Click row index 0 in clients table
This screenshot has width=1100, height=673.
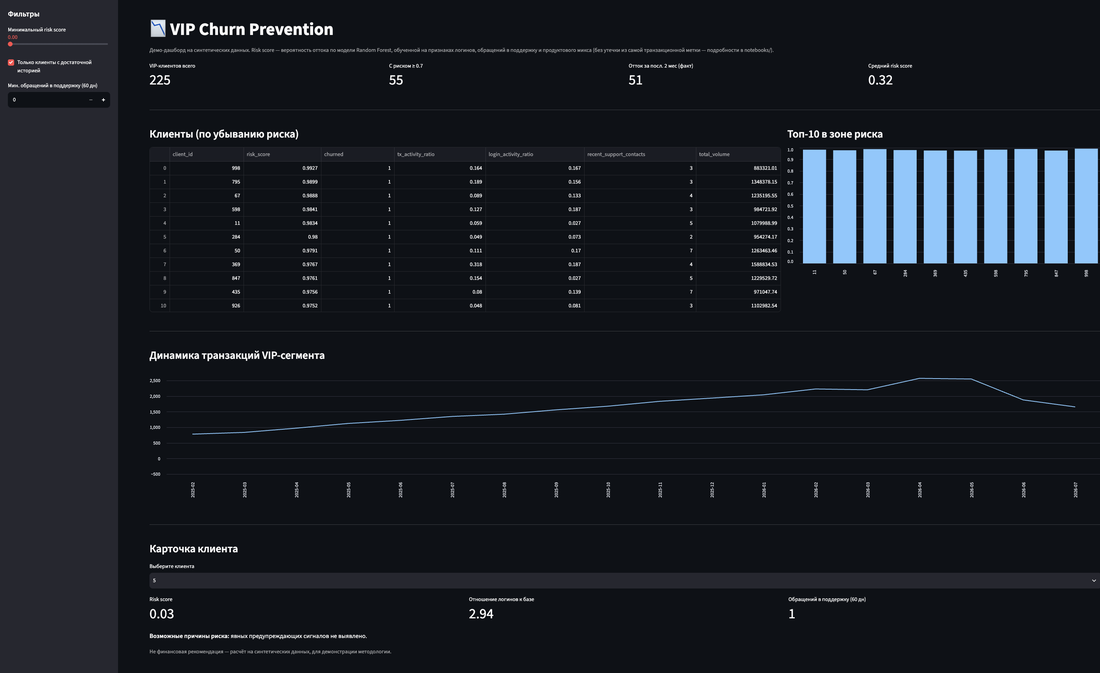(160, 168)
